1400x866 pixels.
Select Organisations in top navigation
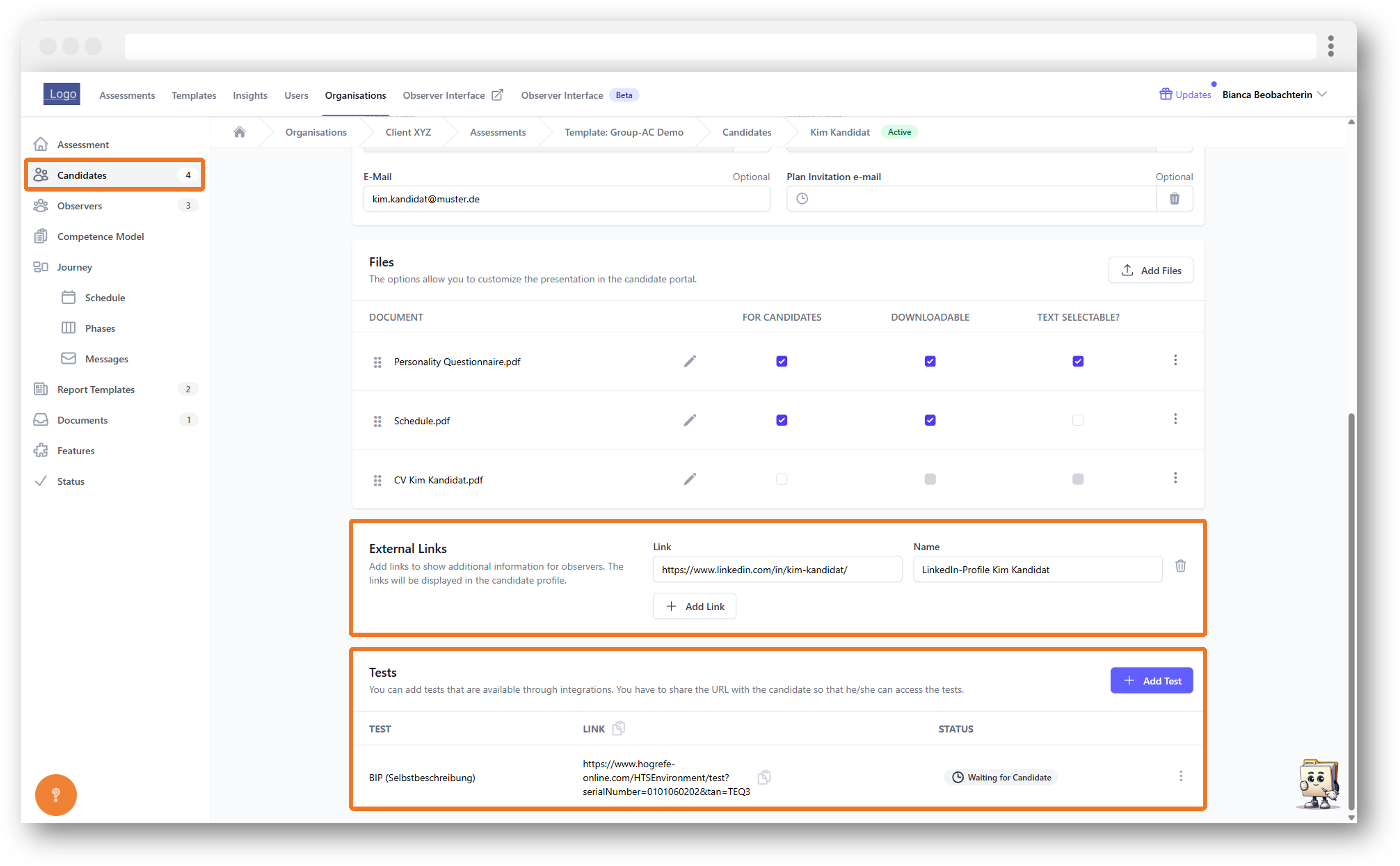click(355, 95)
